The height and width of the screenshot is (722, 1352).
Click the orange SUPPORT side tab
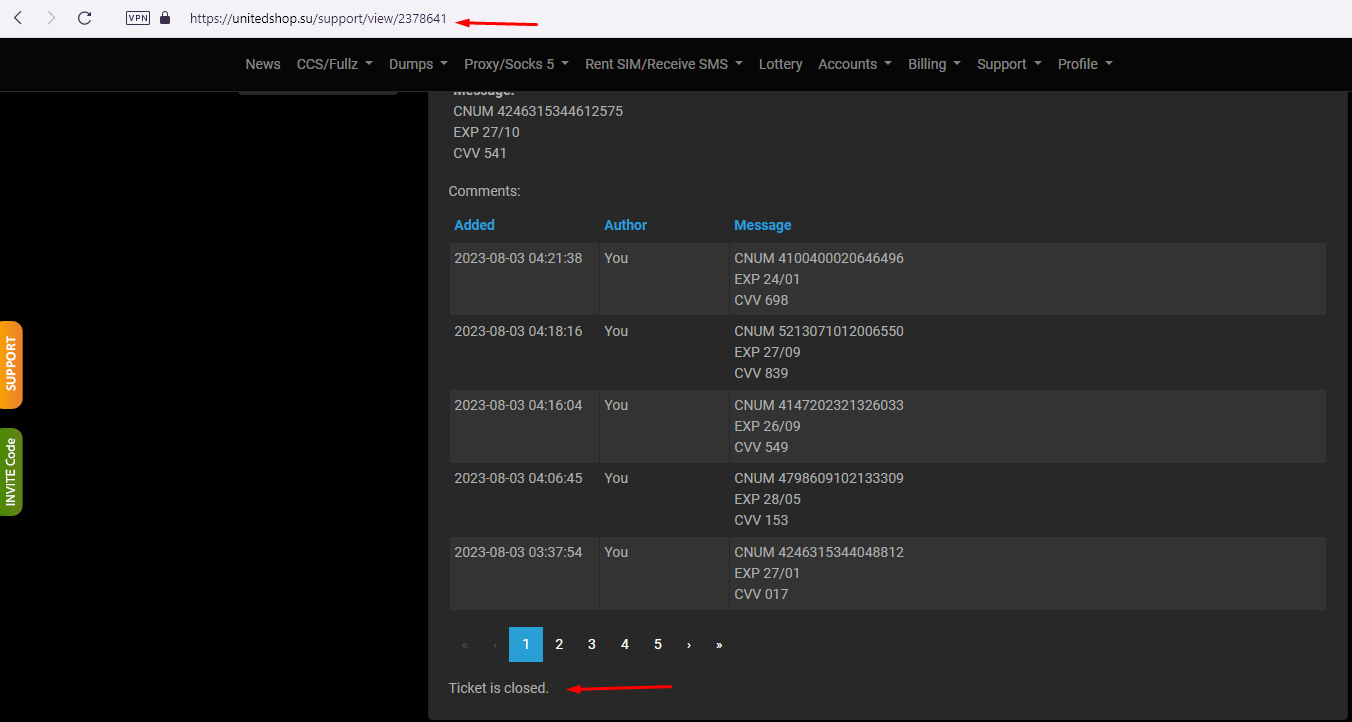pyautogui.click(x=11, y=365)
